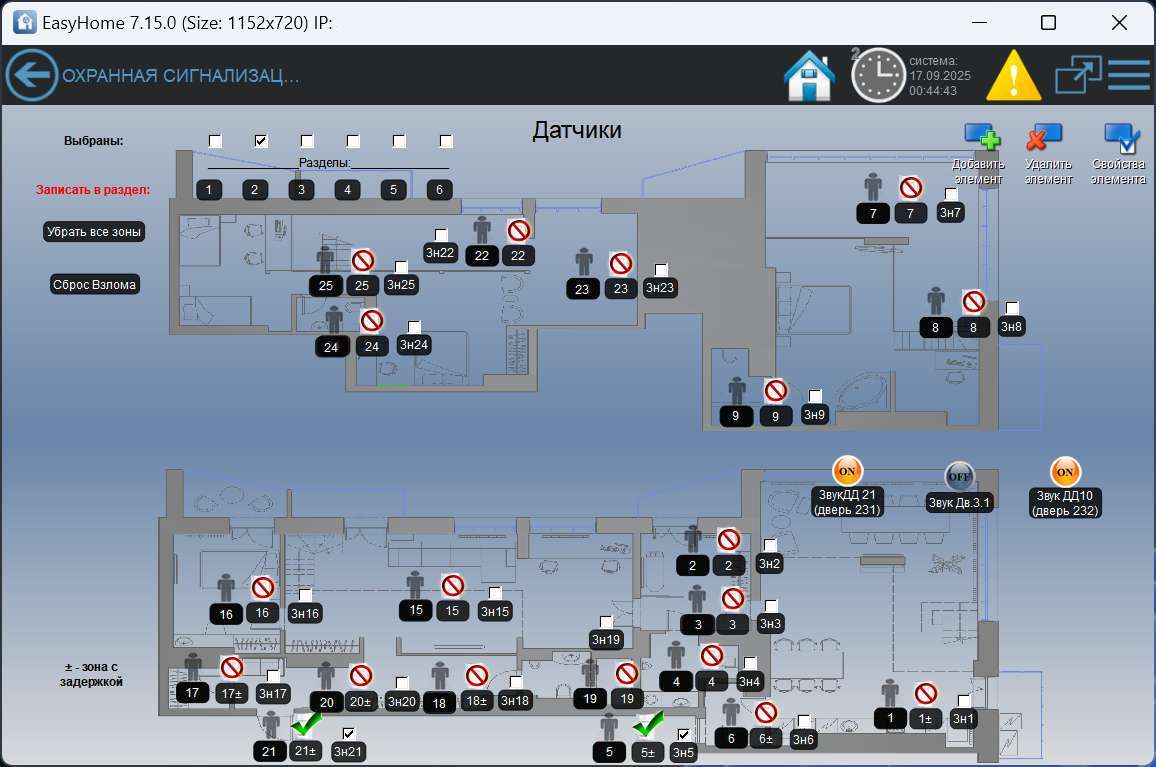Click the clock icon showing system time
The height and width of the screenshot is (767, 1156).
(879, 73)
